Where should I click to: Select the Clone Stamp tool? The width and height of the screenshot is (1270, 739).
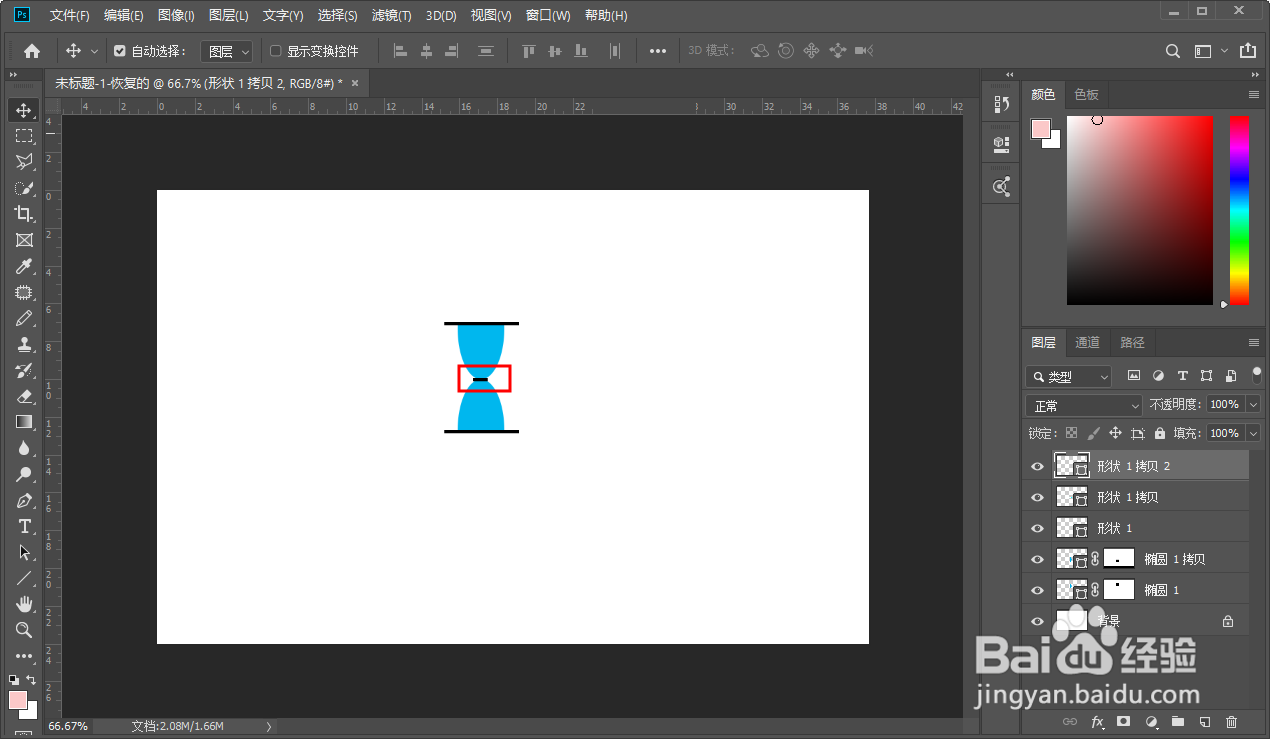(24, 344)
